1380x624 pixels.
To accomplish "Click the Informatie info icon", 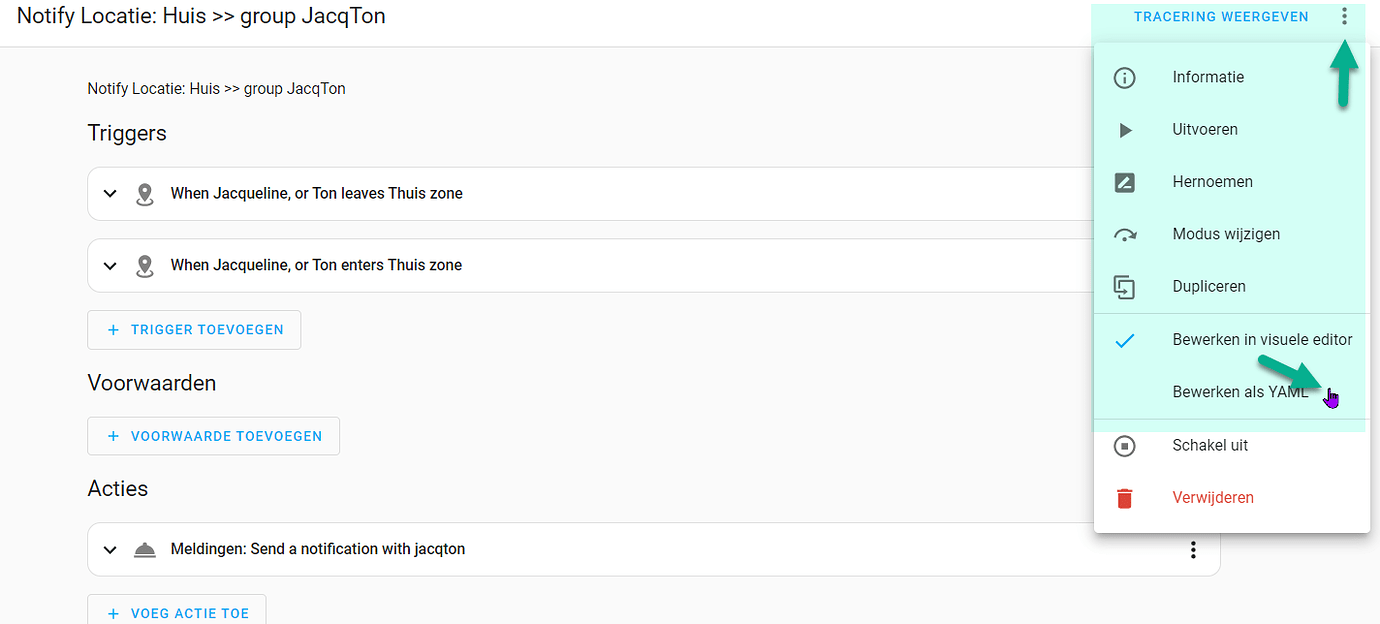I will click(1125, 77).
